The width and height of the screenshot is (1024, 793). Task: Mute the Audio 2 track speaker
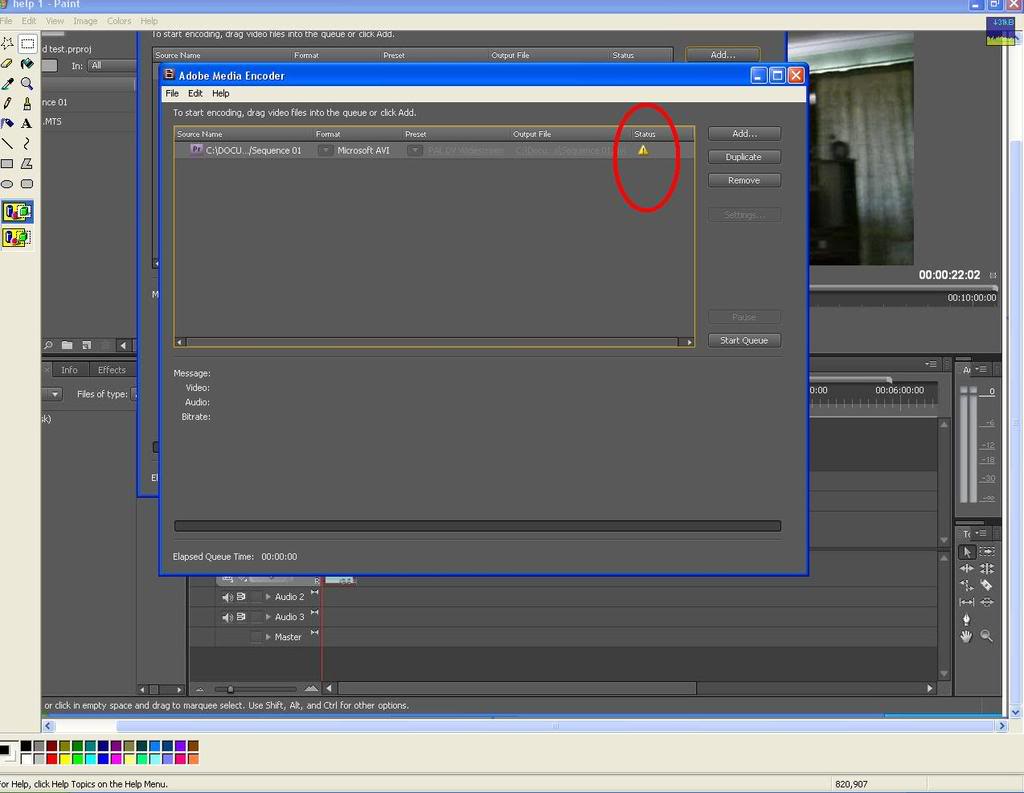tap(227, 596)
